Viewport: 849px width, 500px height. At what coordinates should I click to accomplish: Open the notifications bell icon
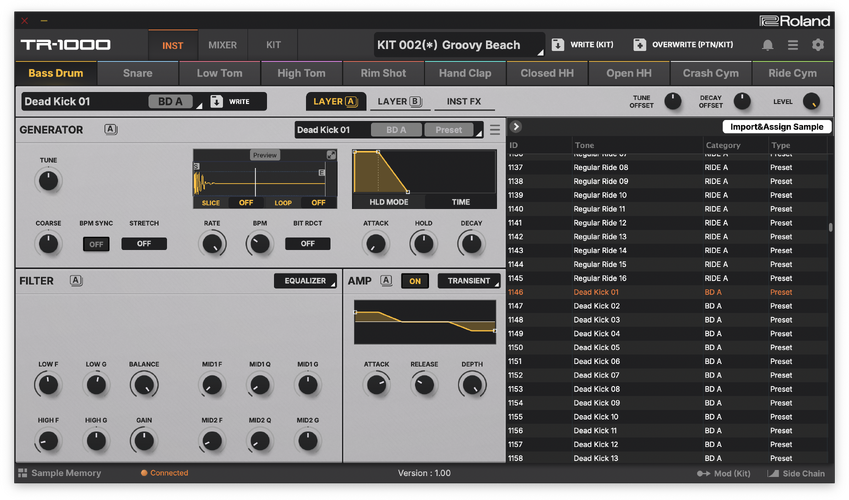click(768, 45)
